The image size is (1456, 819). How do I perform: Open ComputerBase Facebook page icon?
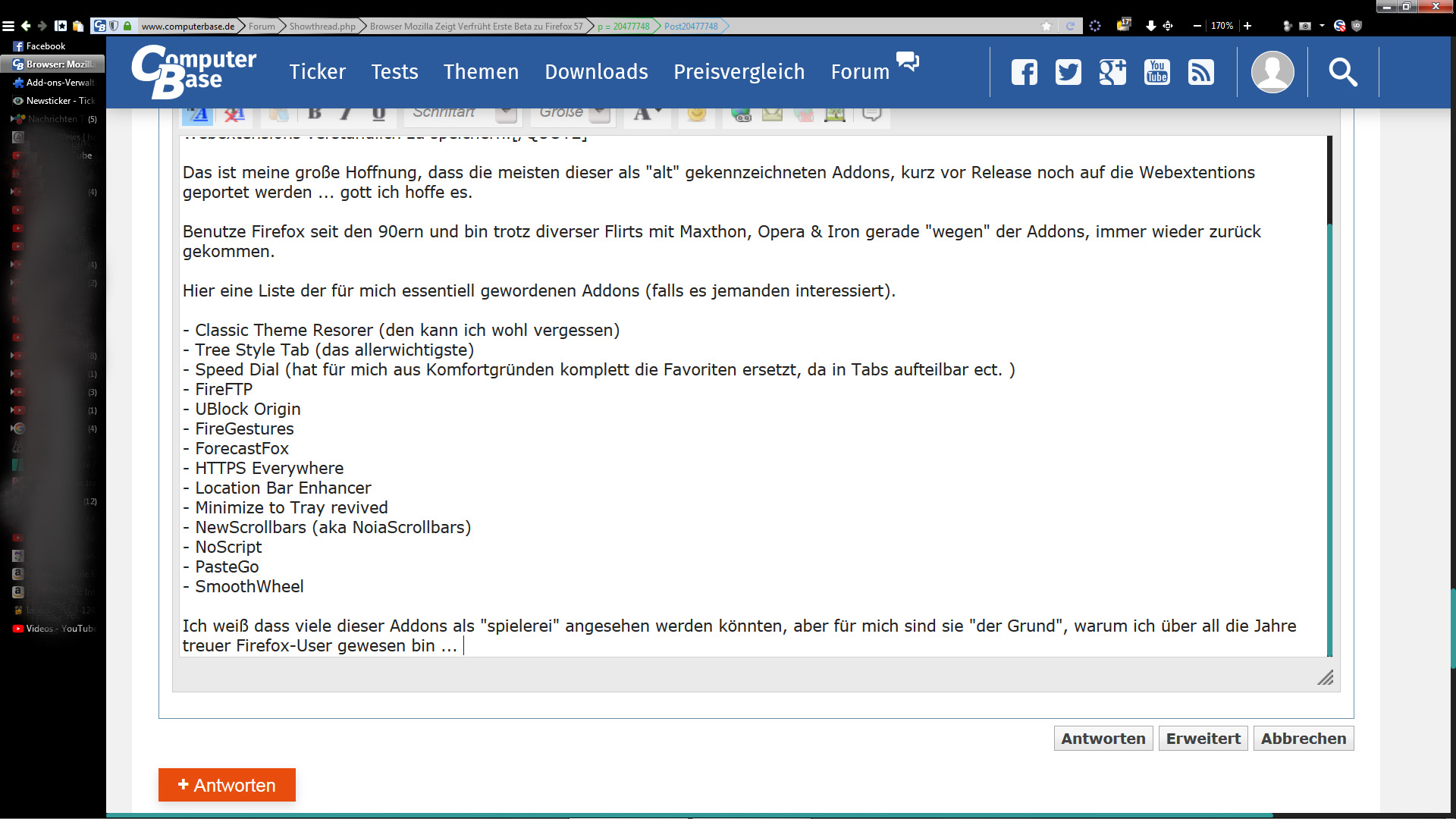(x=1024, y=72)
